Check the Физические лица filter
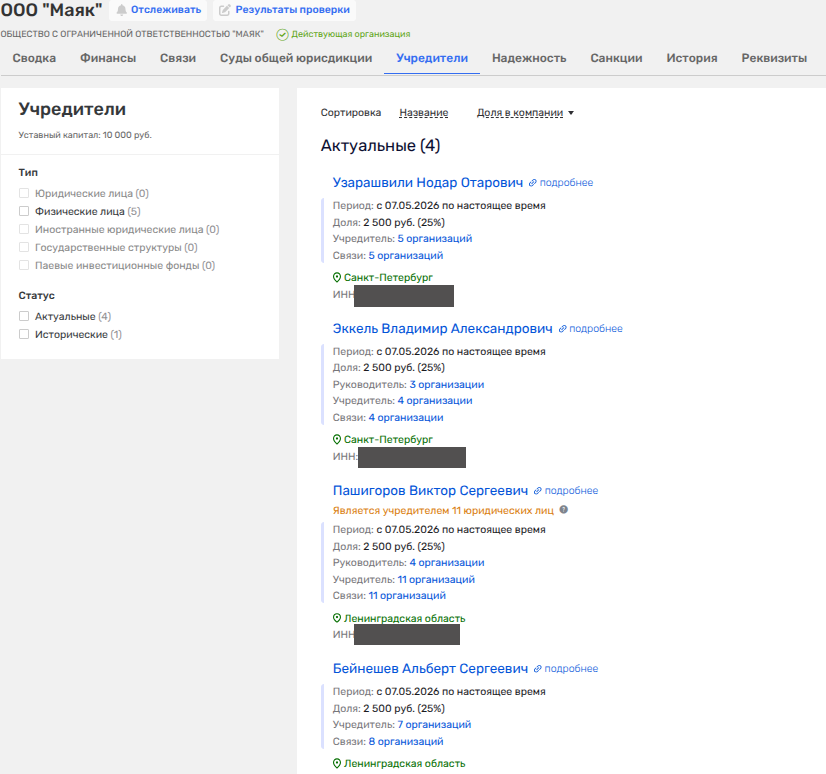This screenshot has width=826, height=774. (24, 211)
